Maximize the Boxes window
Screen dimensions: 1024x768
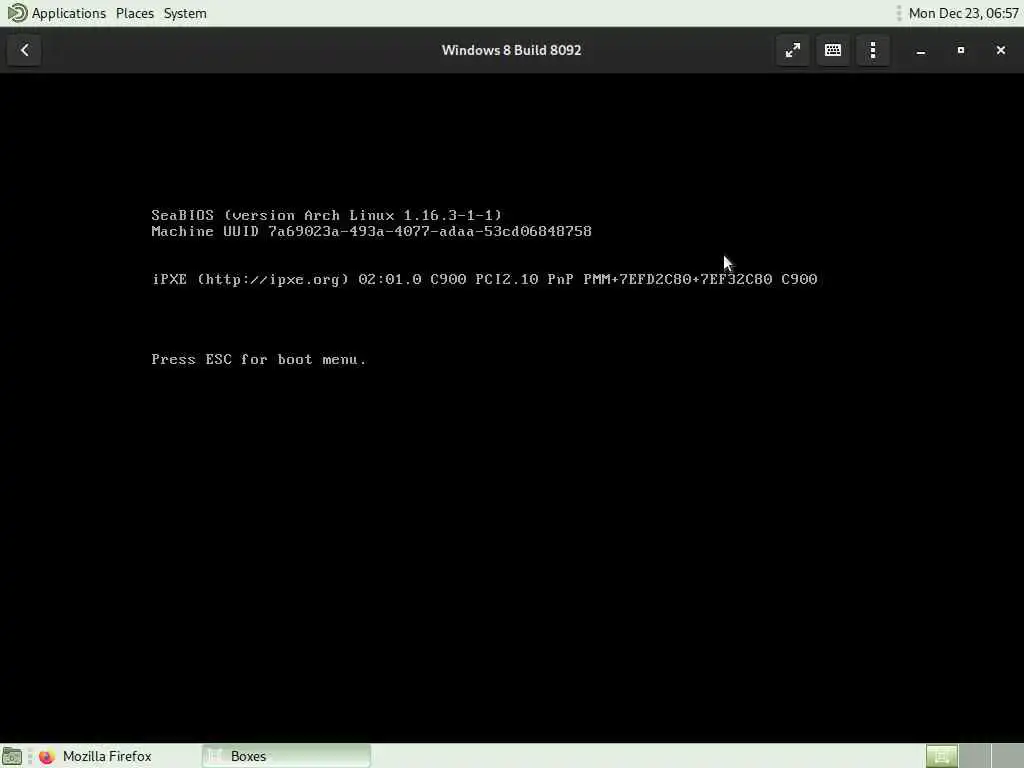tap(961, 50)
